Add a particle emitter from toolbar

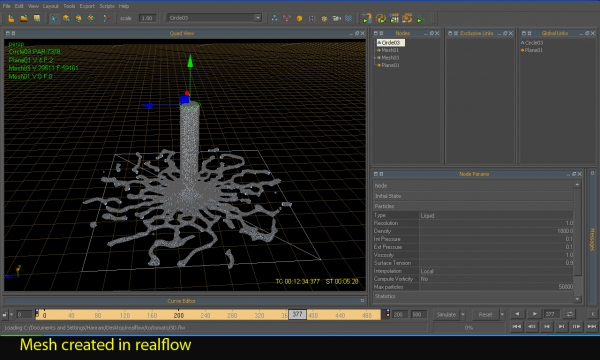(274, 18)
